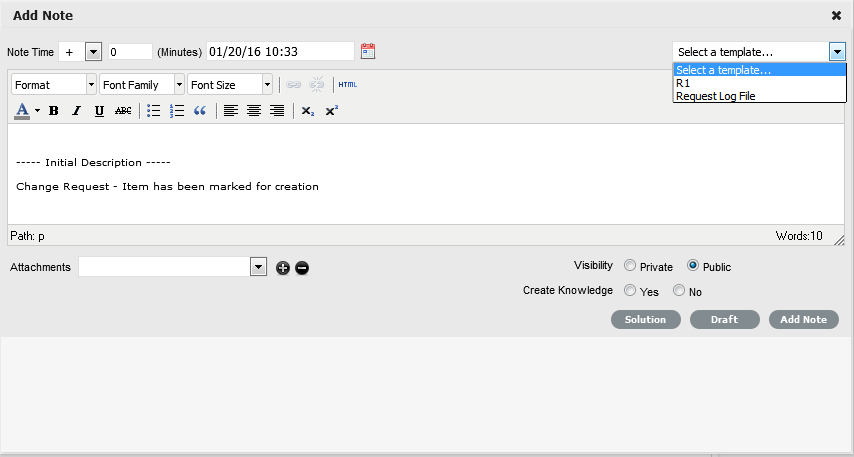Insert an ordered numbered list
Image resolution: width=854 pixels, height=457 pixels.
(177, 111)
